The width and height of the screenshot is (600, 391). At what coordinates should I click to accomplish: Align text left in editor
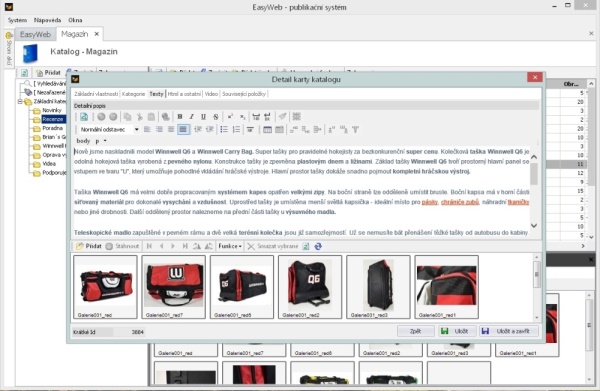(147, 130)
